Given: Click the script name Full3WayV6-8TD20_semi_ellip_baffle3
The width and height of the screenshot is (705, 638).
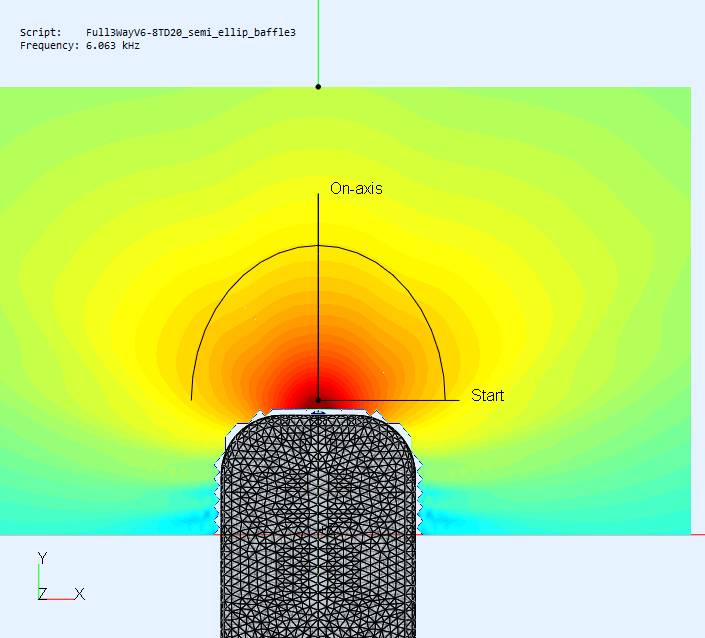Looking at the screenshot, I should (x=191, y=32).
